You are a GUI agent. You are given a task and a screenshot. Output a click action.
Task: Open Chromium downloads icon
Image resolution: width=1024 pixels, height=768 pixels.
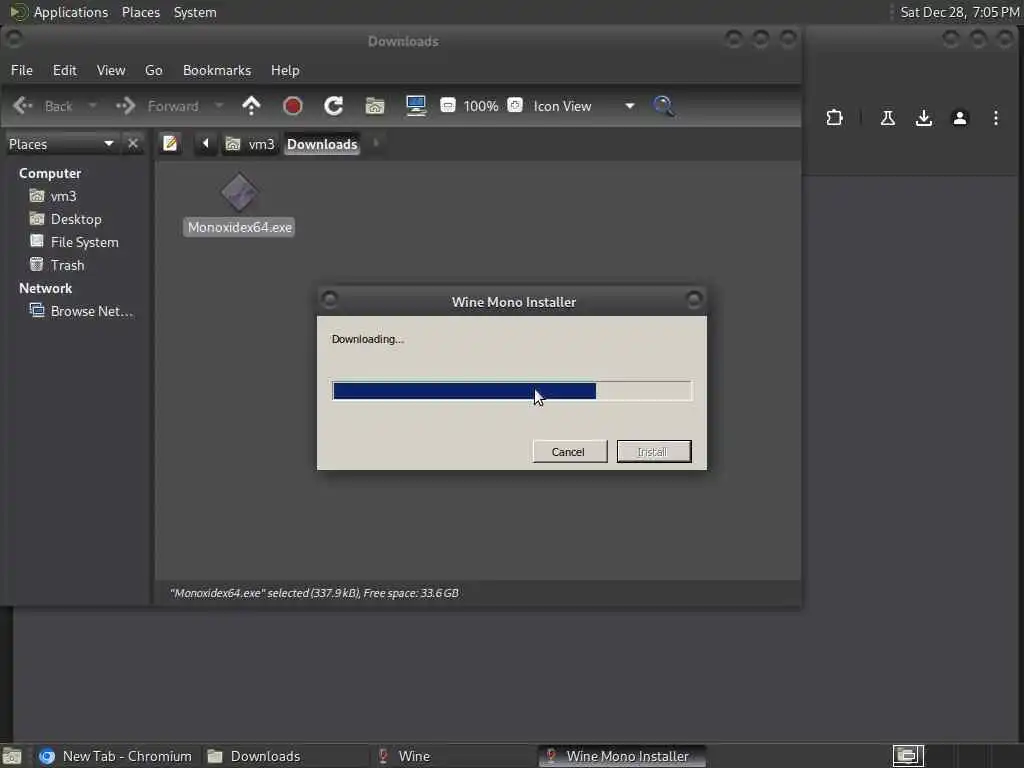point(923,118)
